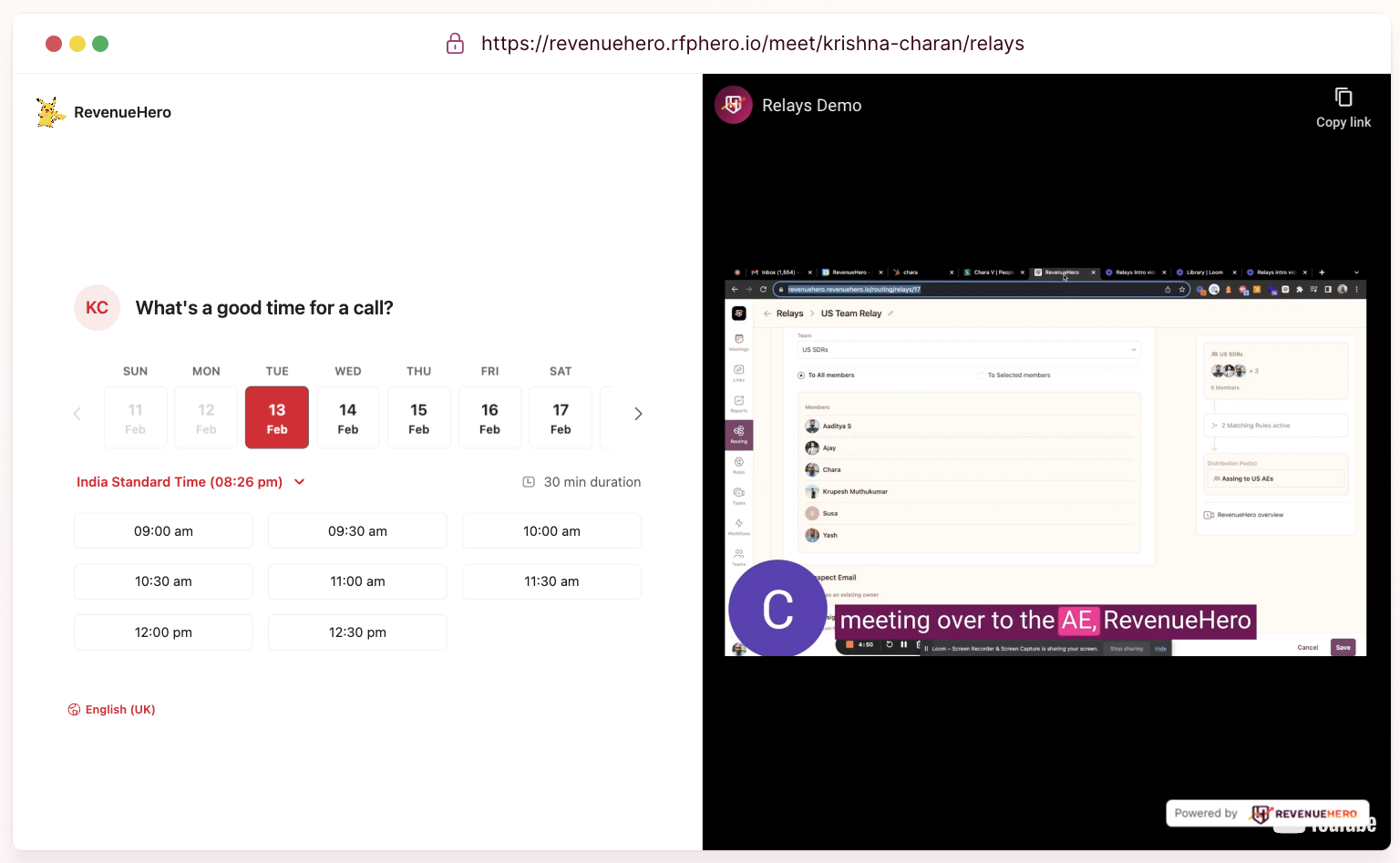The image size is (1400, 863).
Task: Book the 11:30 am slot
Action: (551, 581)
